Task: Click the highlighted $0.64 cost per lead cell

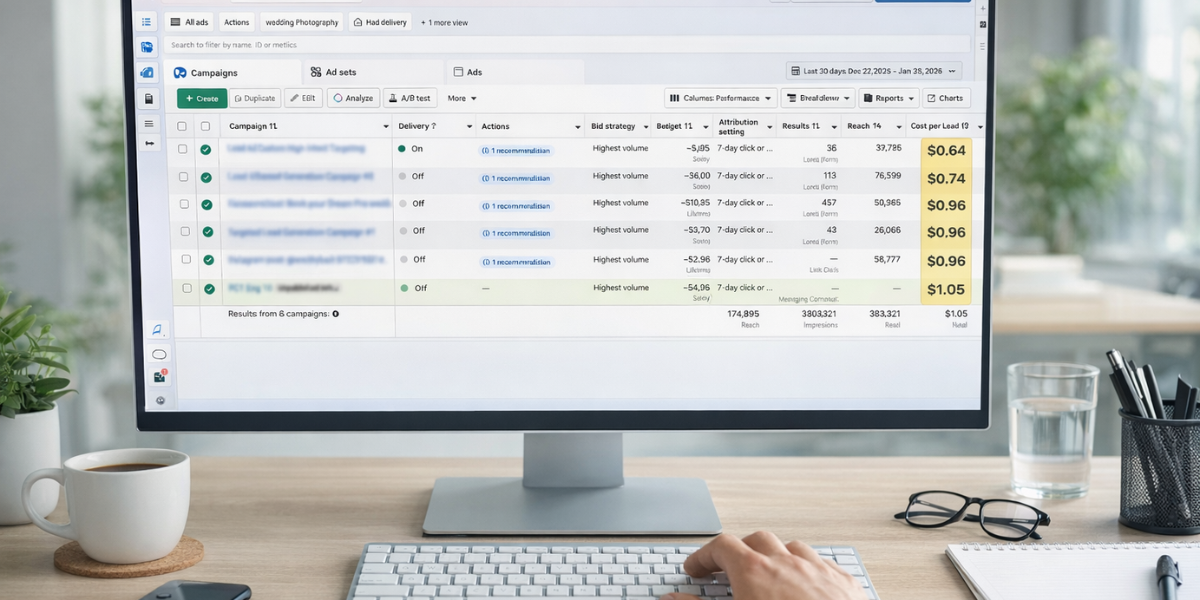Action: pyautogui.click(x=946, y=151)
